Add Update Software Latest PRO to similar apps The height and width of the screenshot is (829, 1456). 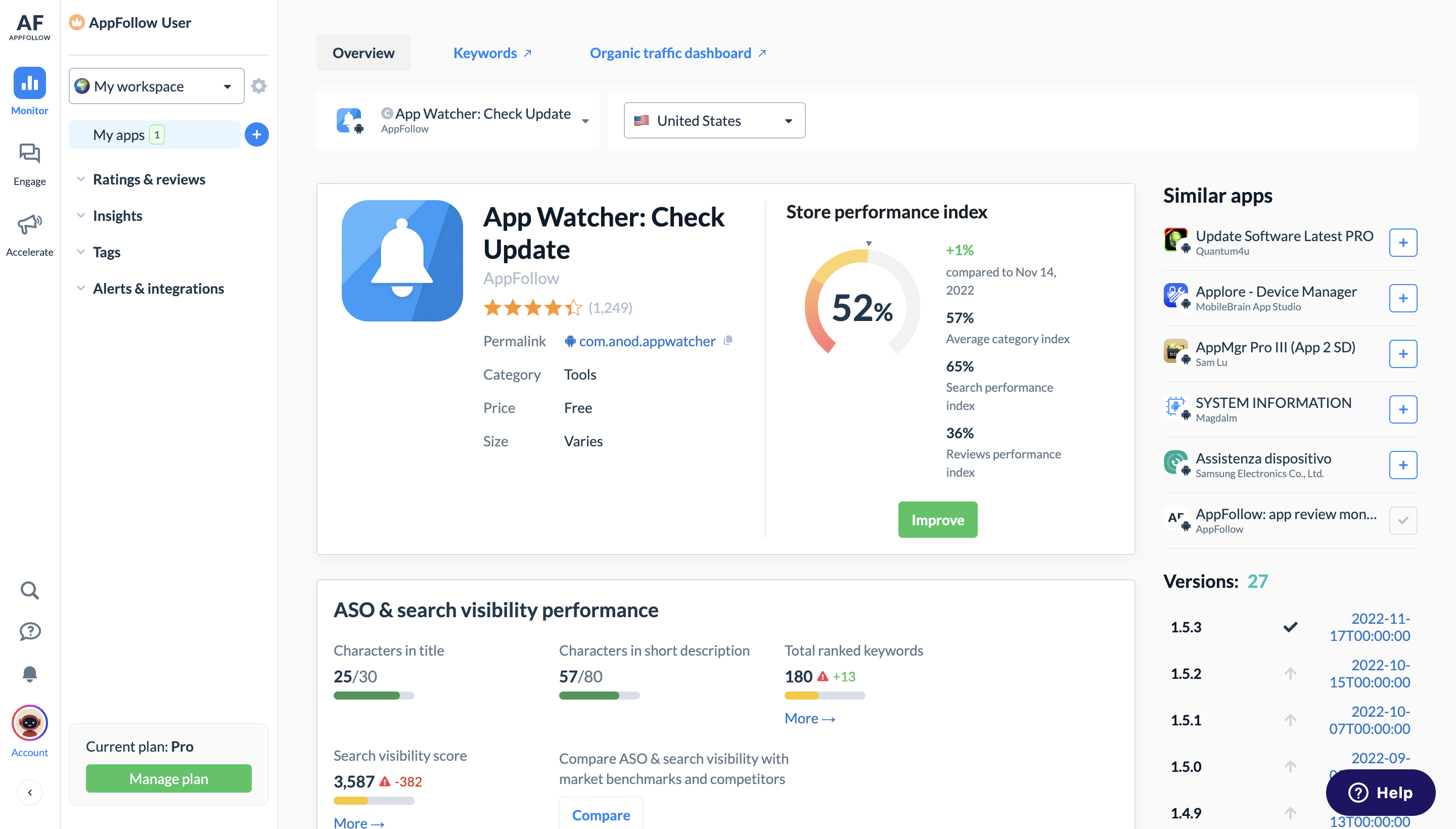coord(1403,242)
